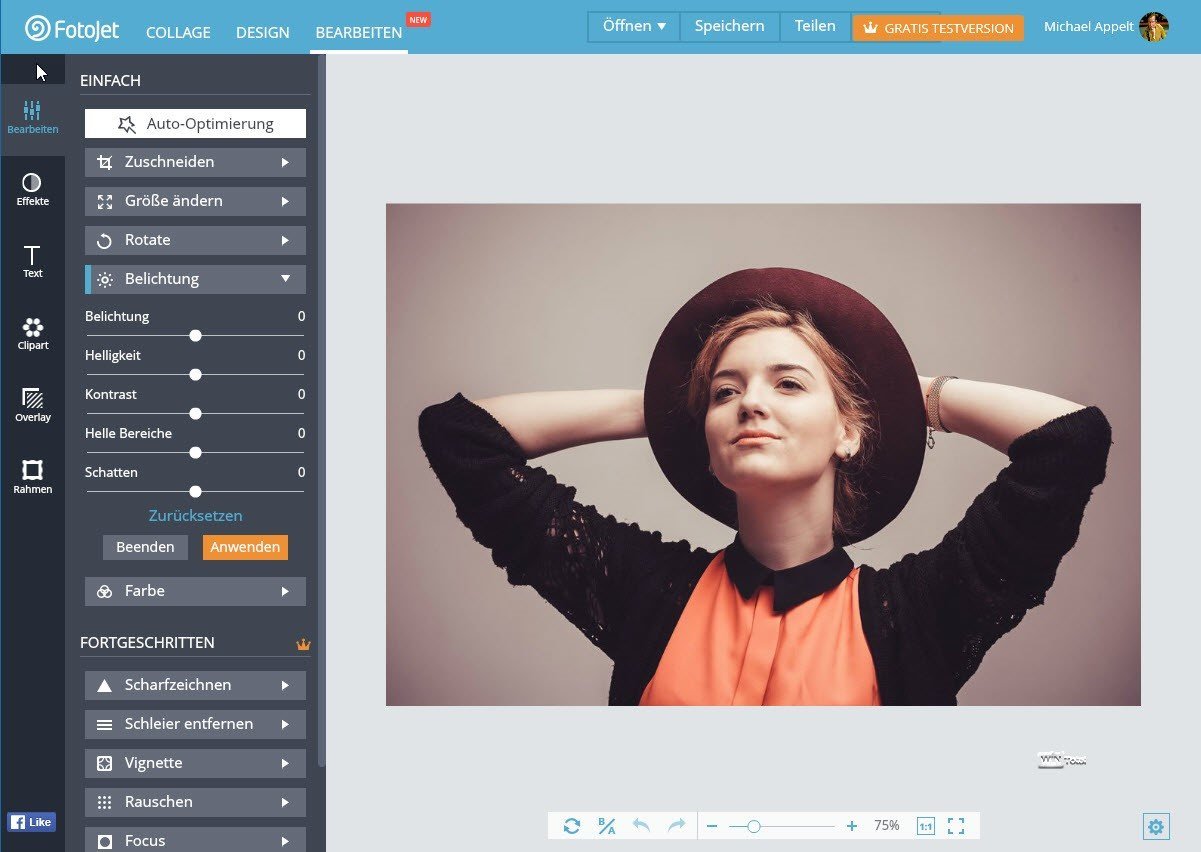Click the reset/refresh icon in bottom toolbar
This screenshot has width=1201, height=852.
[572, 826]
